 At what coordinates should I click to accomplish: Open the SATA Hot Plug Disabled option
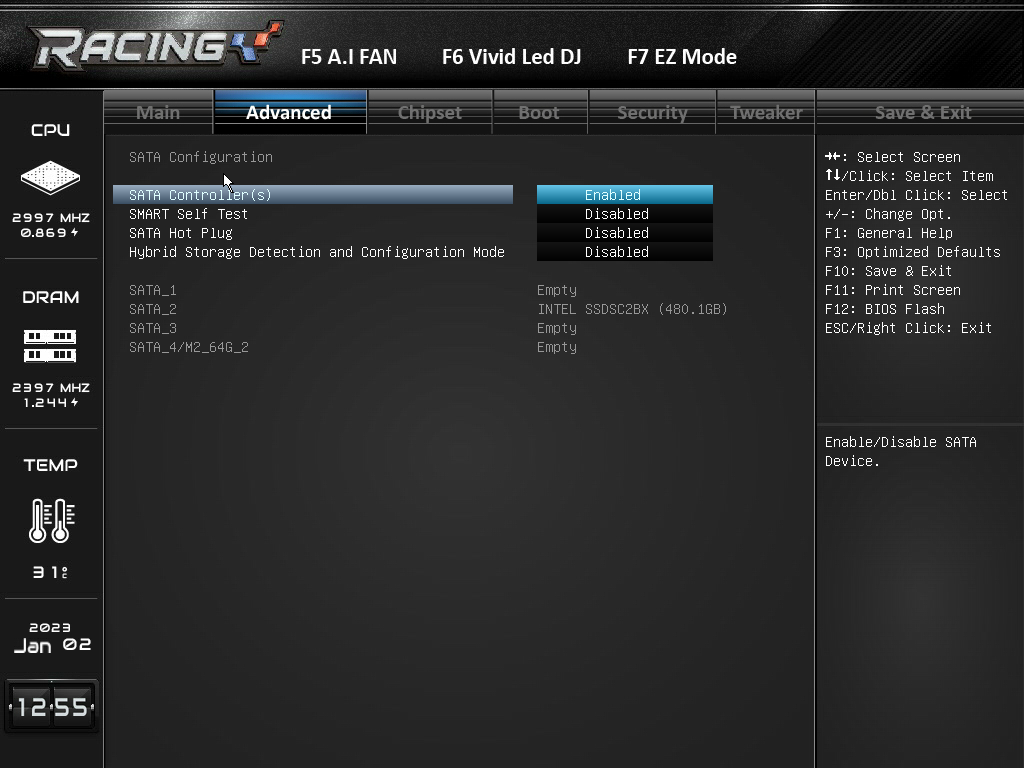tap(624, 232)
